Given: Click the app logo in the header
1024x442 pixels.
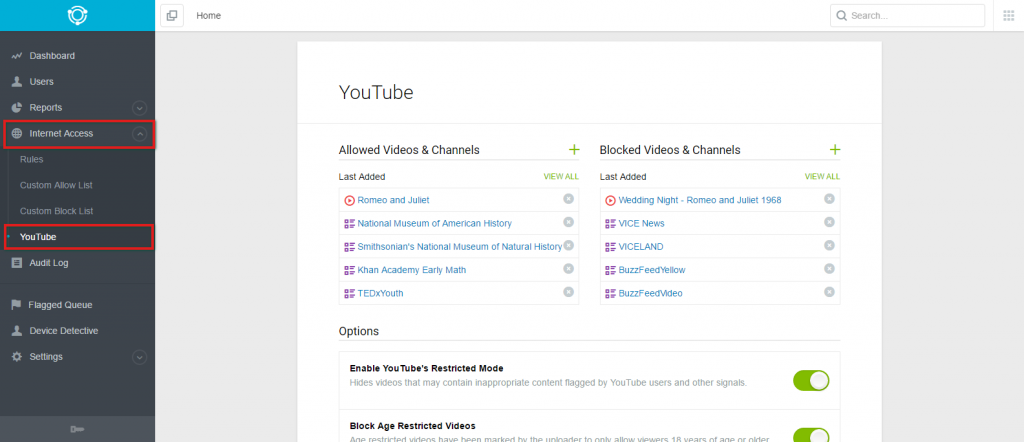Looking at the screenshot, I should click(77, 15).
